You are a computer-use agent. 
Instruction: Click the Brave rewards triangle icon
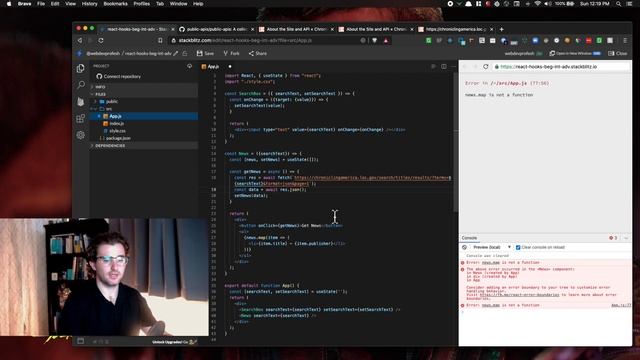[386, 40]
